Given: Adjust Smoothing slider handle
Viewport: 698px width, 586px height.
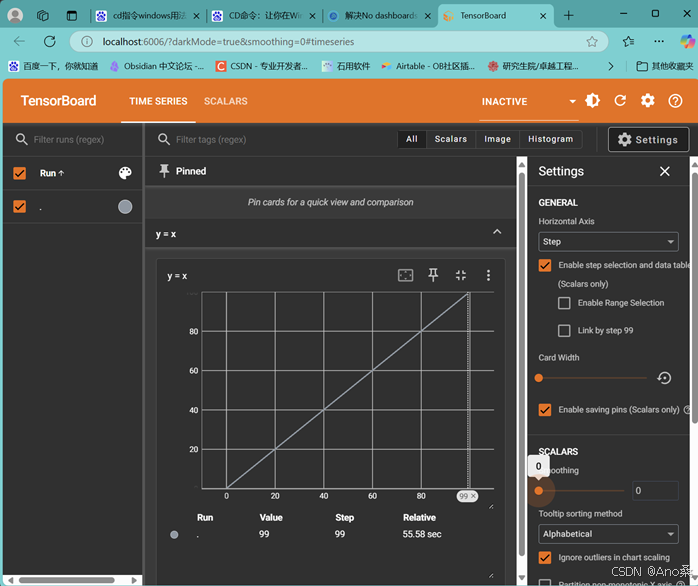Looking at the screenshot, I should [x=539, y=491].
